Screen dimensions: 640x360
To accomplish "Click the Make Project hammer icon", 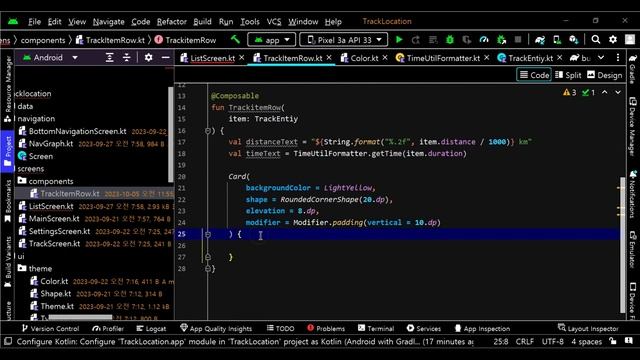I will pyautogui.click(x=235, y=40).
